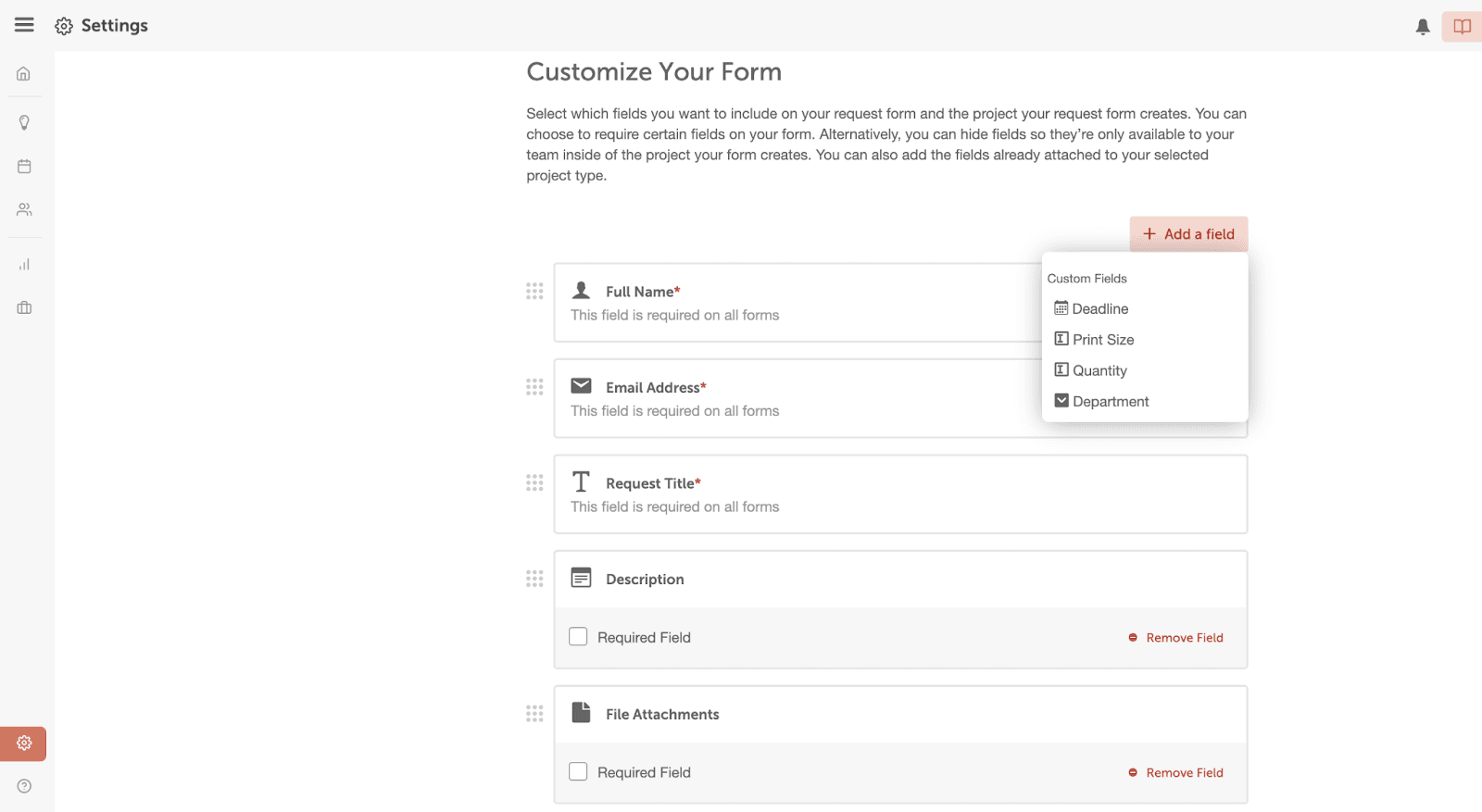
Task: Remove the File Attachments field
Action: pyautogui.click(x=1175, y=773)
